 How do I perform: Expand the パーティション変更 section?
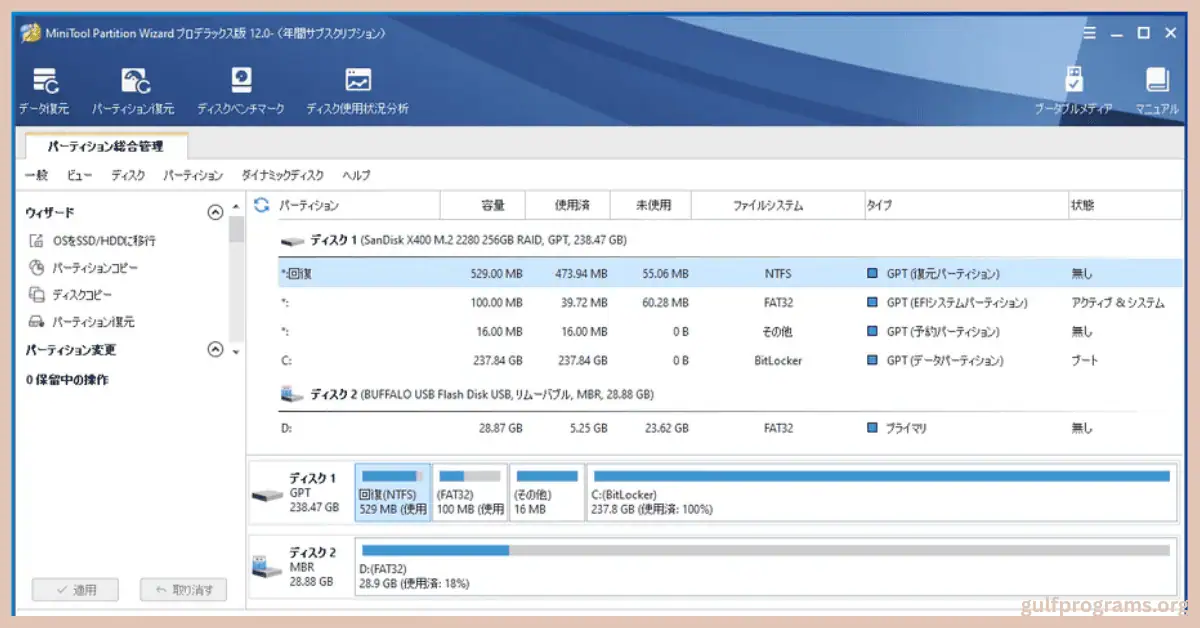coord(214,350)
